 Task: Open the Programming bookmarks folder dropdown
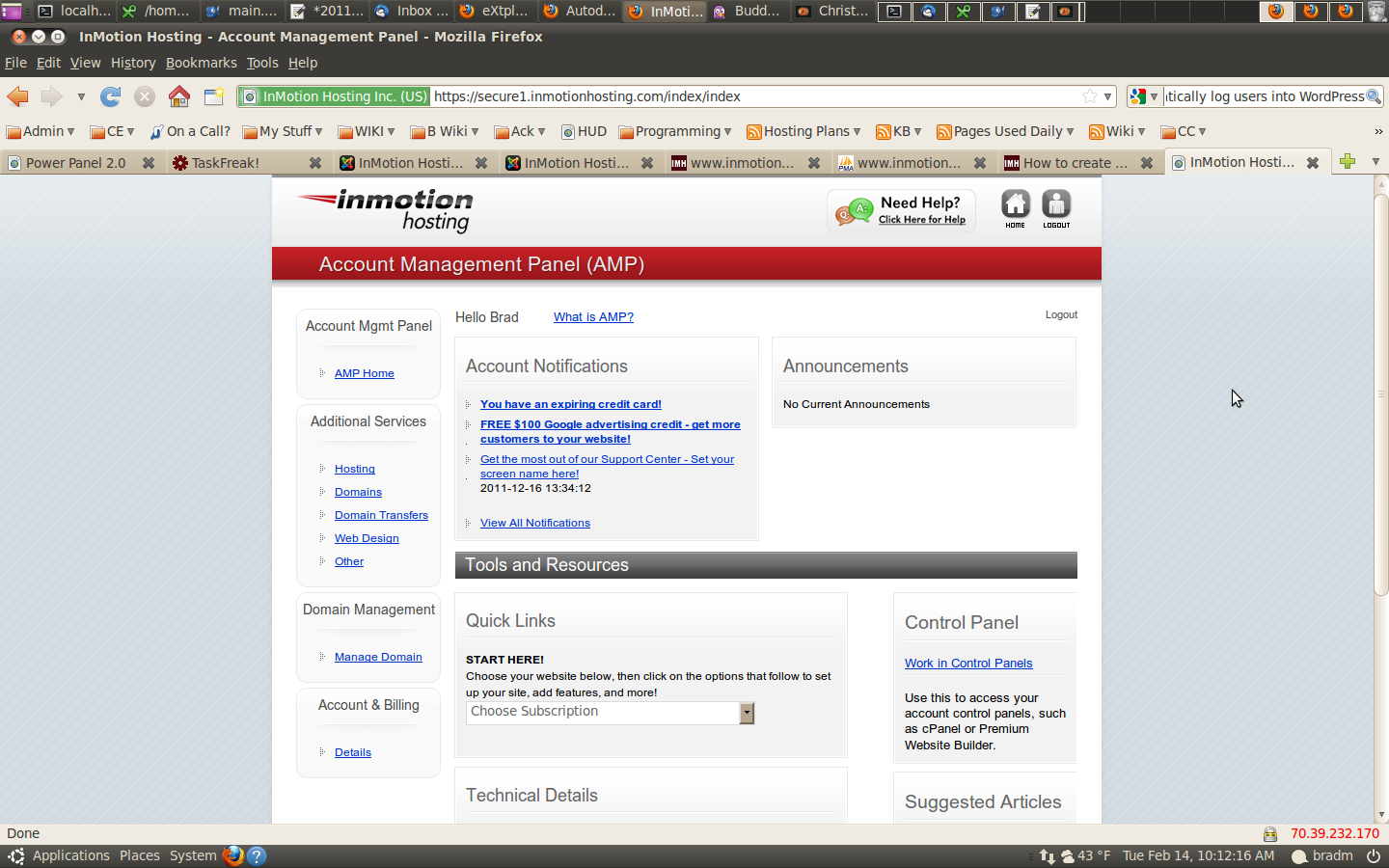click(675, 131)
